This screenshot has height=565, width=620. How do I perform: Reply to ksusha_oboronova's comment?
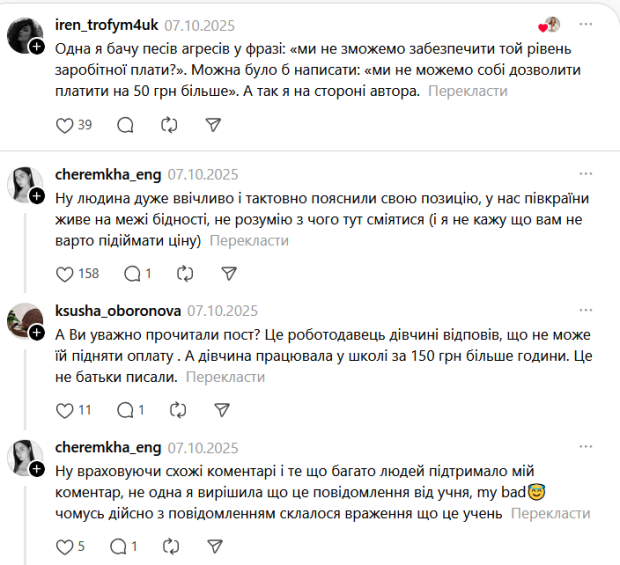click(x=125, y=410)
